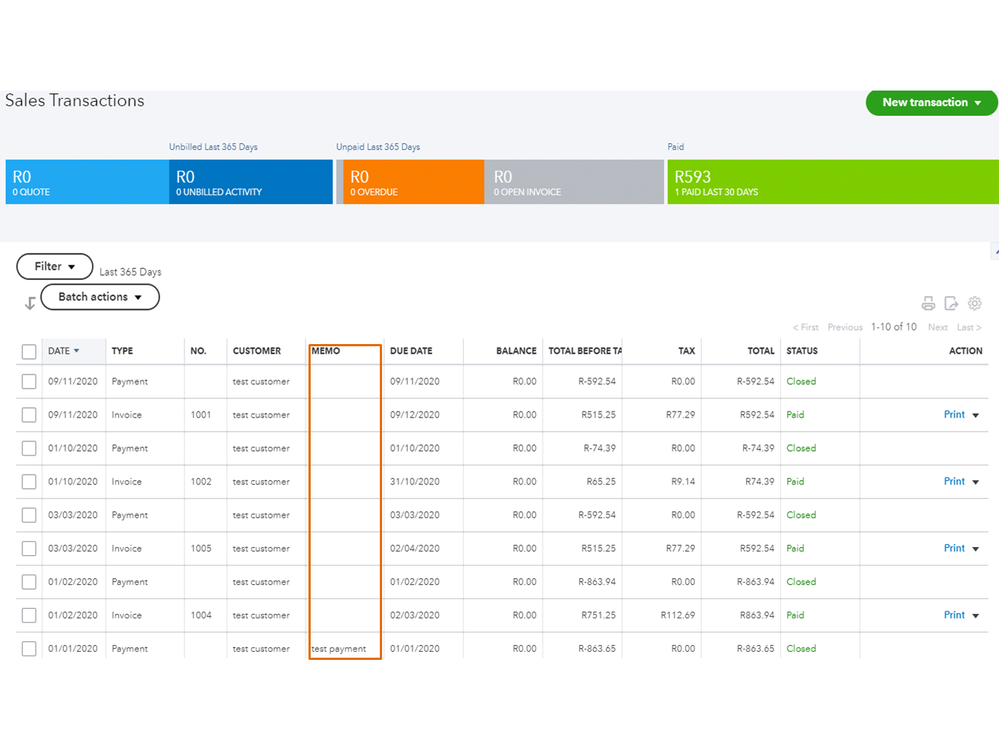
Task: Click the export to Excel icon
Action: click(951, 304)
